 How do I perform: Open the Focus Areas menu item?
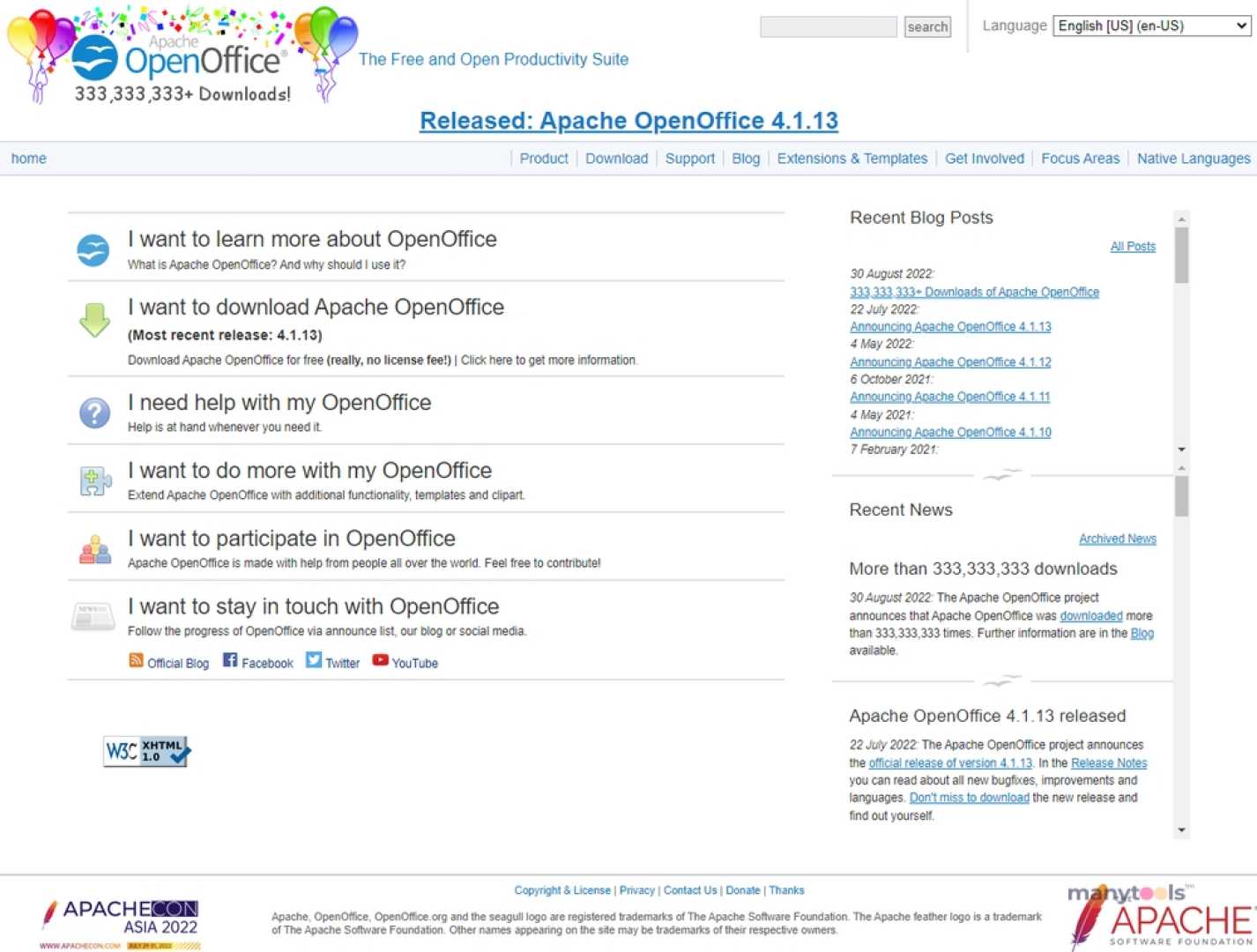(x=1081, y=159)
